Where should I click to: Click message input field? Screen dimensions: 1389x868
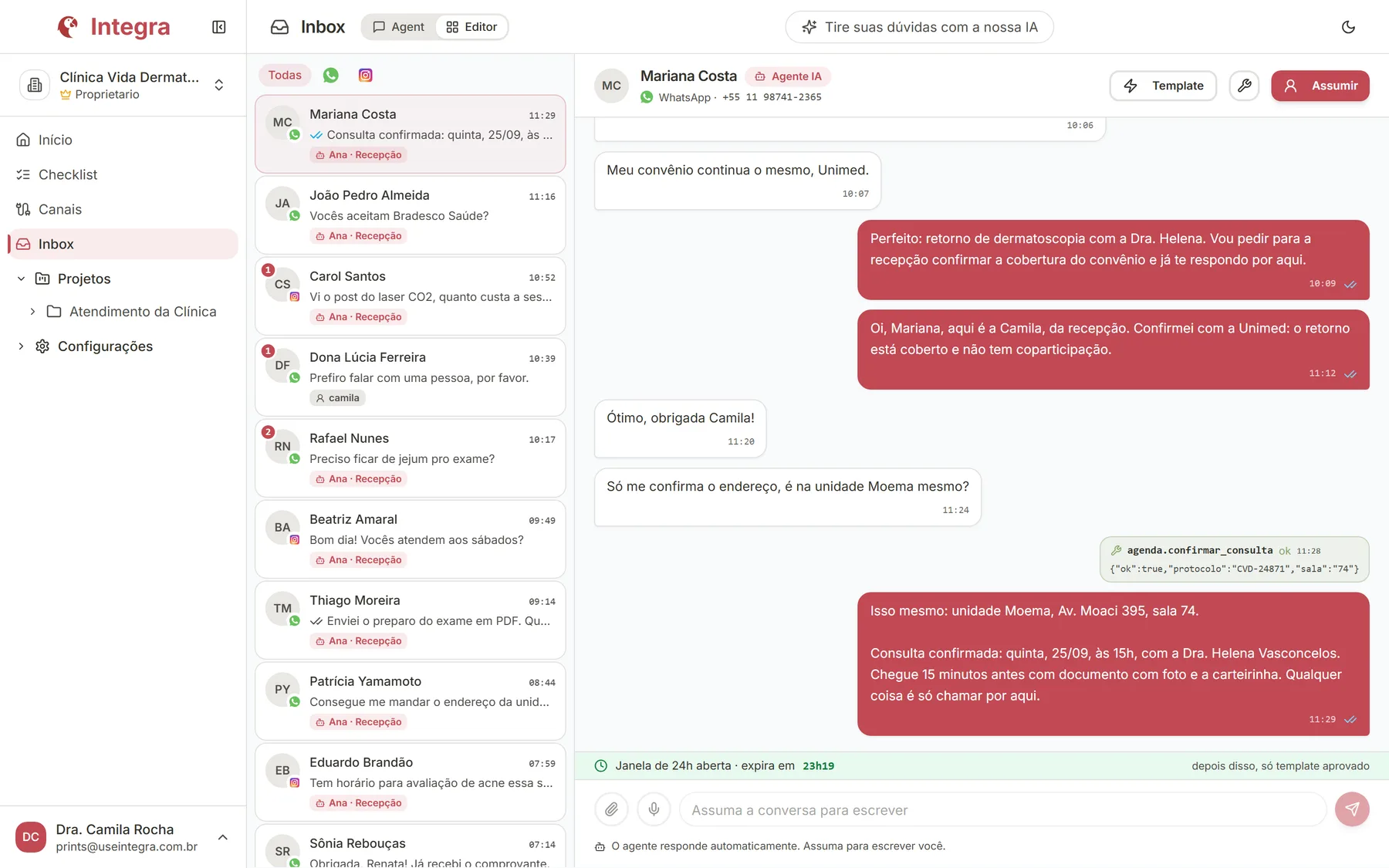pyautogui.click(x=1002, y=809)
